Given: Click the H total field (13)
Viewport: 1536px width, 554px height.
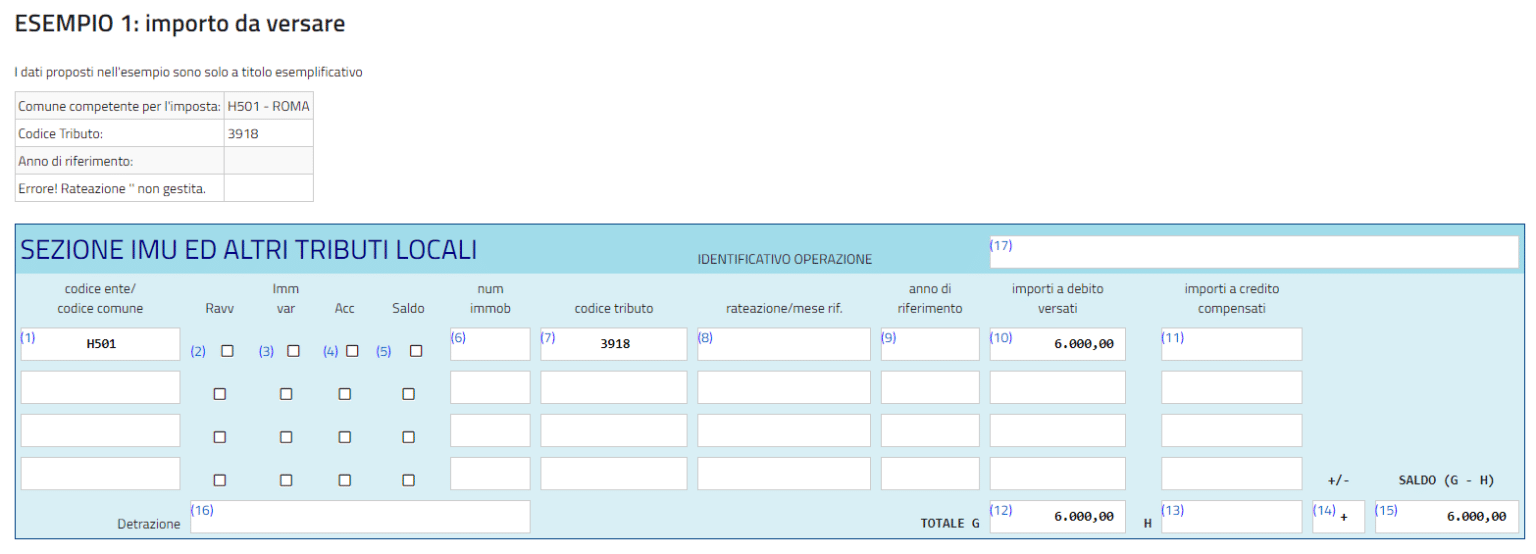Looking at the screenshot, I should click(1231, 517).
